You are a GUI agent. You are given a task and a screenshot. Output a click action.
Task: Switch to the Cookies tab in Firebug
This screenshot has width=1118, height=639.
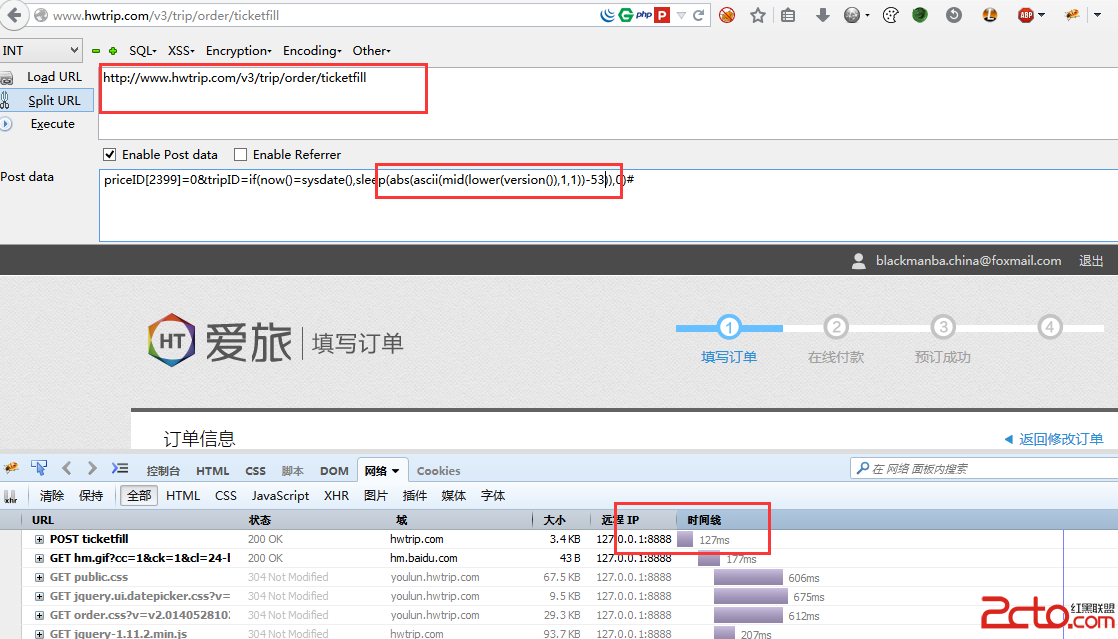[438, 470]
